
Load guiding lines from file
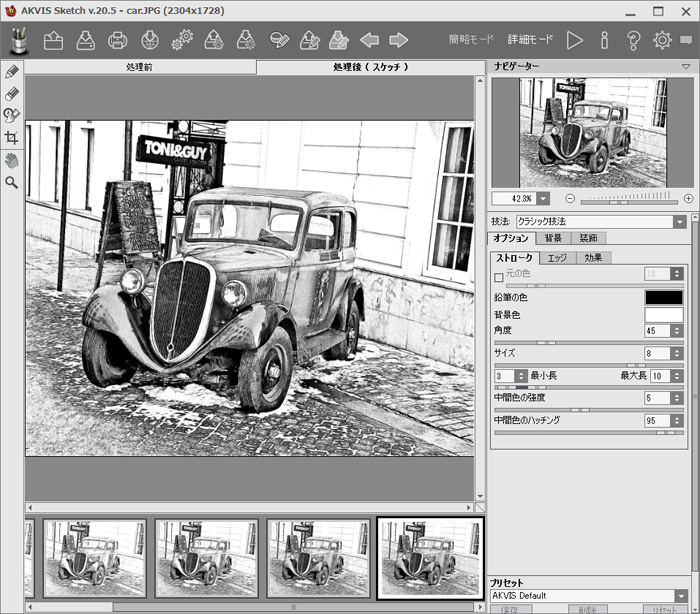[x=310, y=40]
